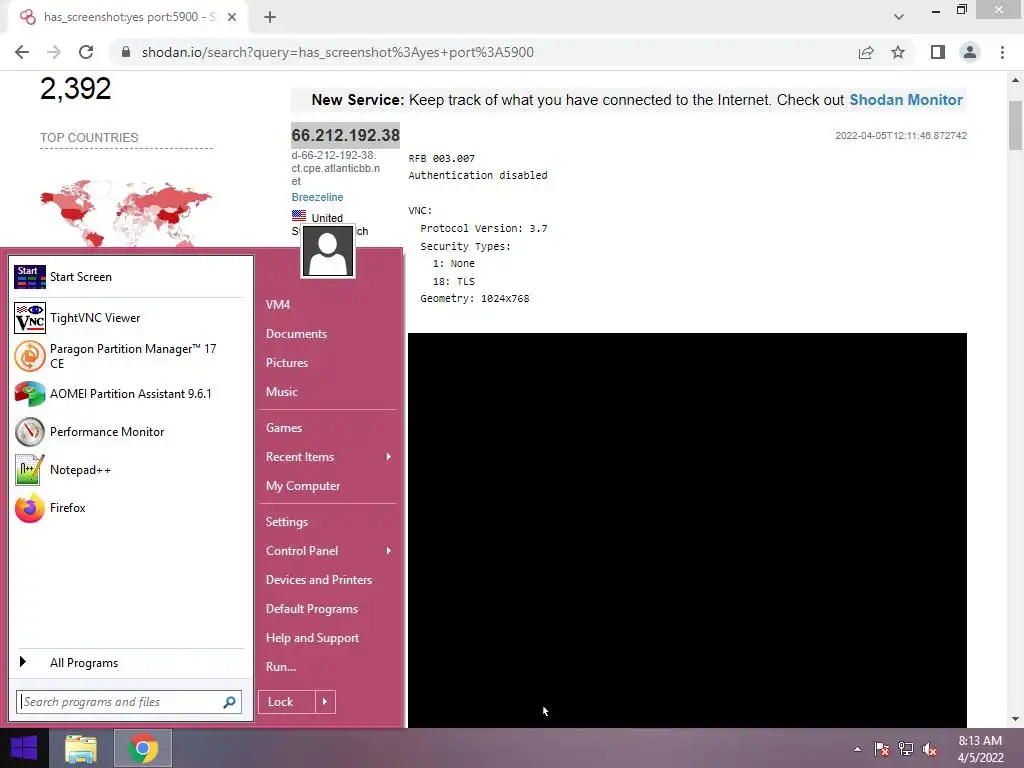Click the United States country link
The width and height of the screenshot is (1024, 768).
point(327,218)
